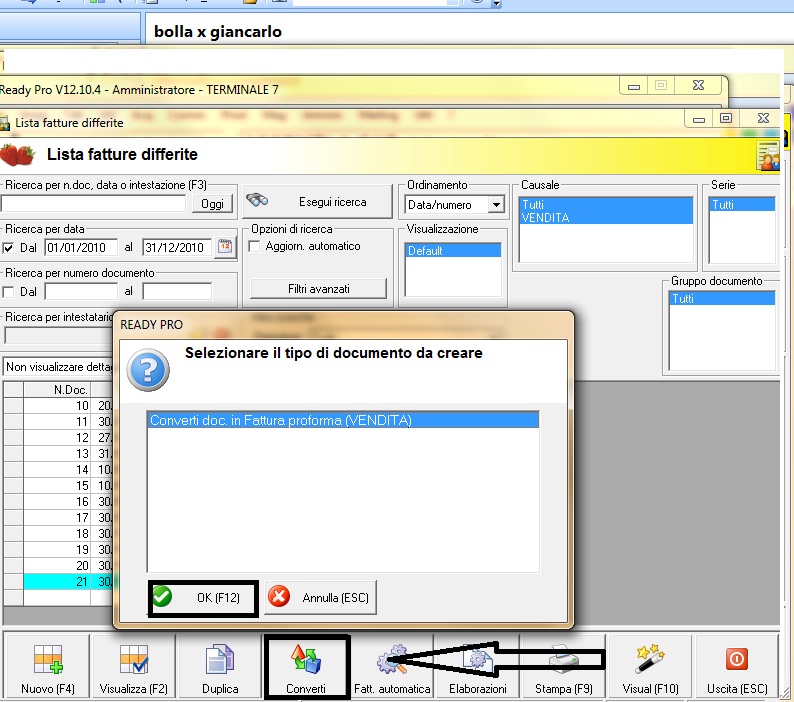Open Visual (F10) magic wand icon
794x702 pixels.
(650, 659)
